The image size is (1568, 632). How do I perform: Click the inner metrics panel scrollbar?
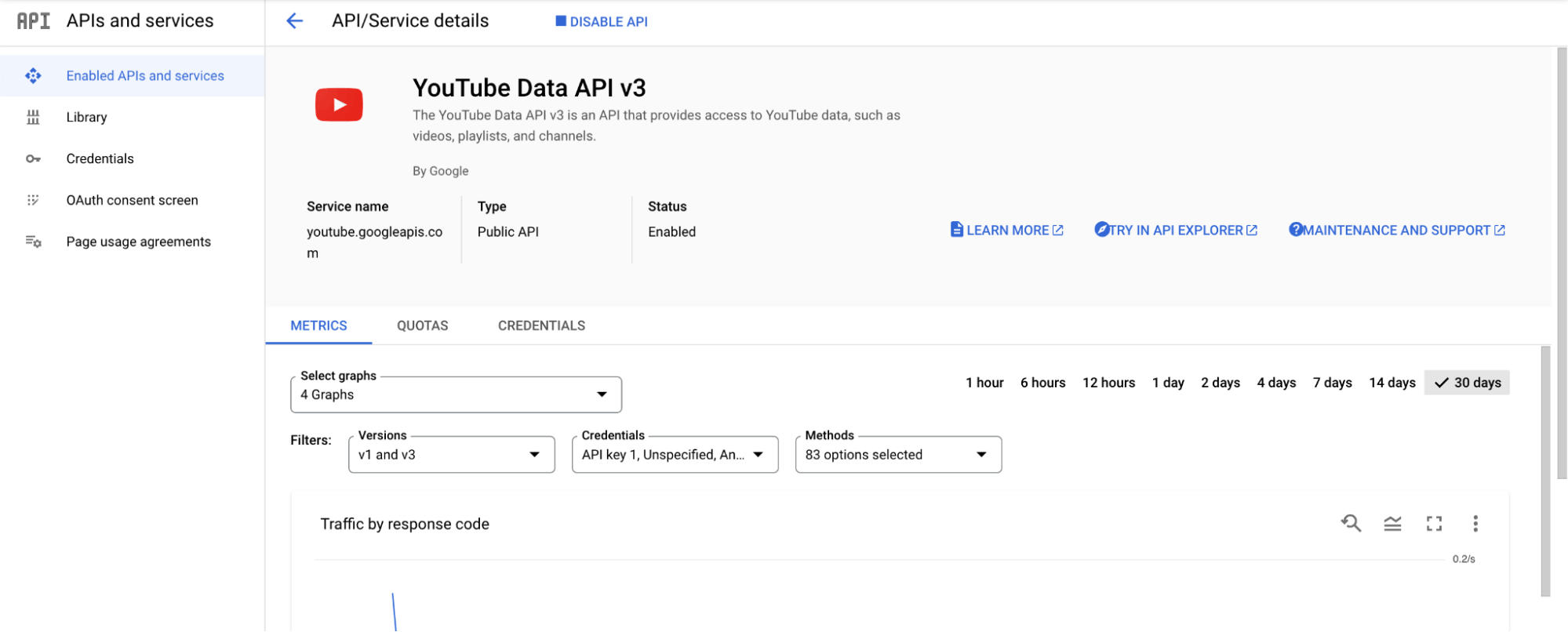tap(1545, 470)
